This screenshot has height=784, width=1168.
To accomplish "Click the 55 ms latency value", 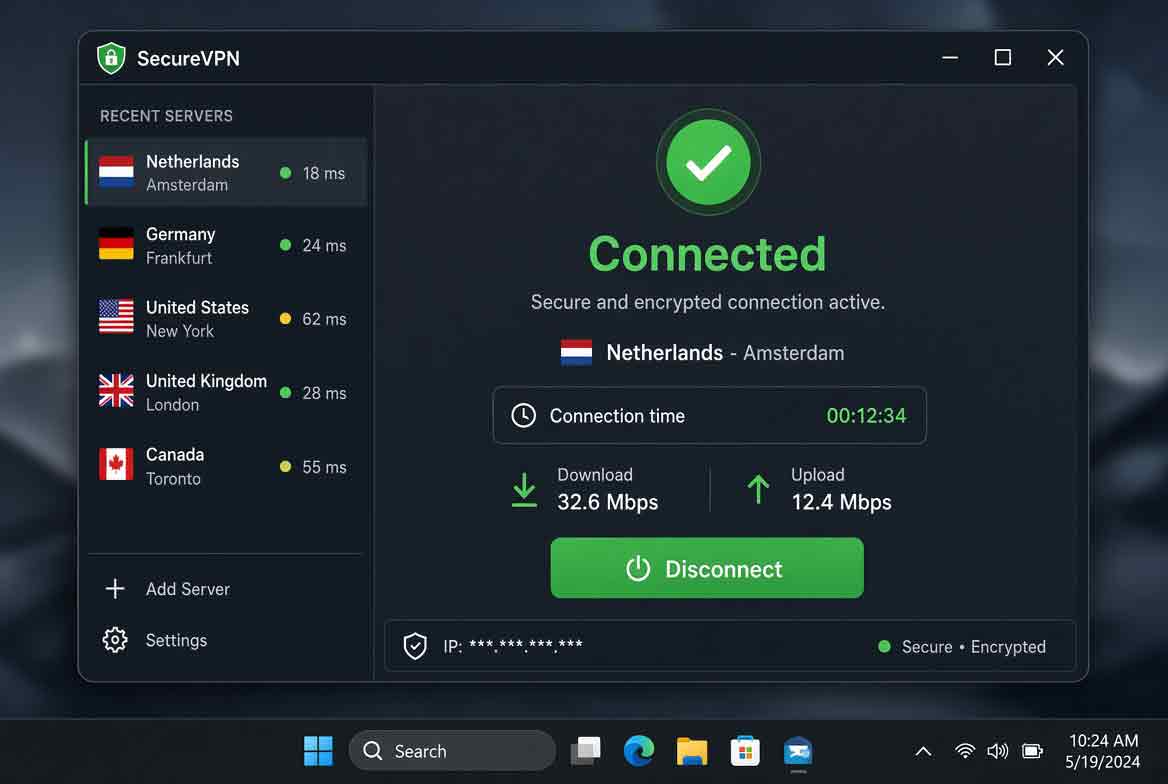I will click(324, 467).
